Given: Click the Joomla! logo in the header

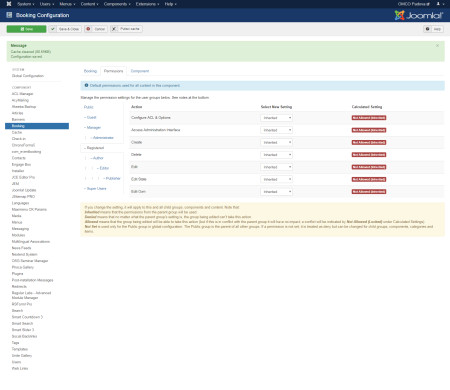Looking at the screenshot, I should 419,15.
